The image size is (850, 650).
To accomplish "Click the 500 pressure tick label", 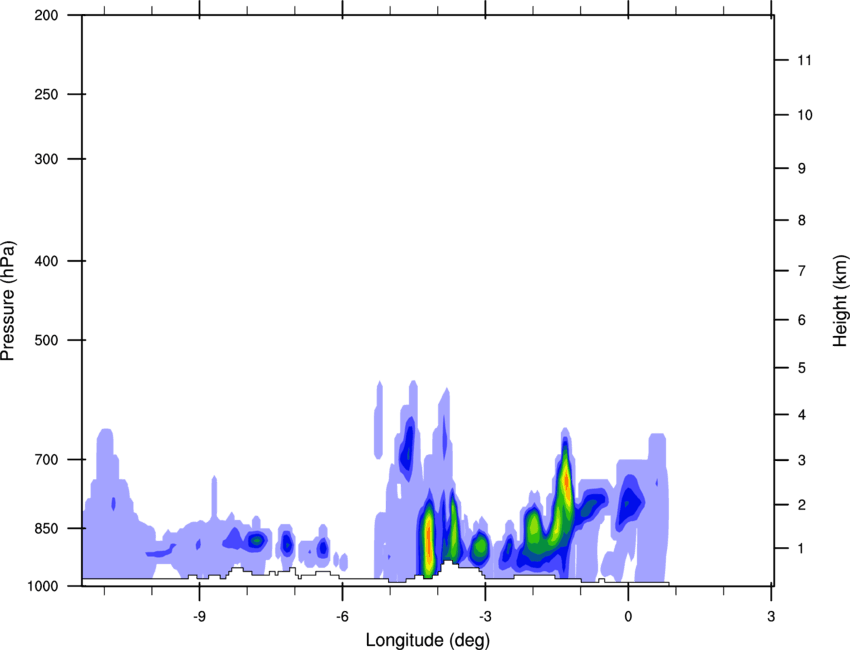I will 46,340.
